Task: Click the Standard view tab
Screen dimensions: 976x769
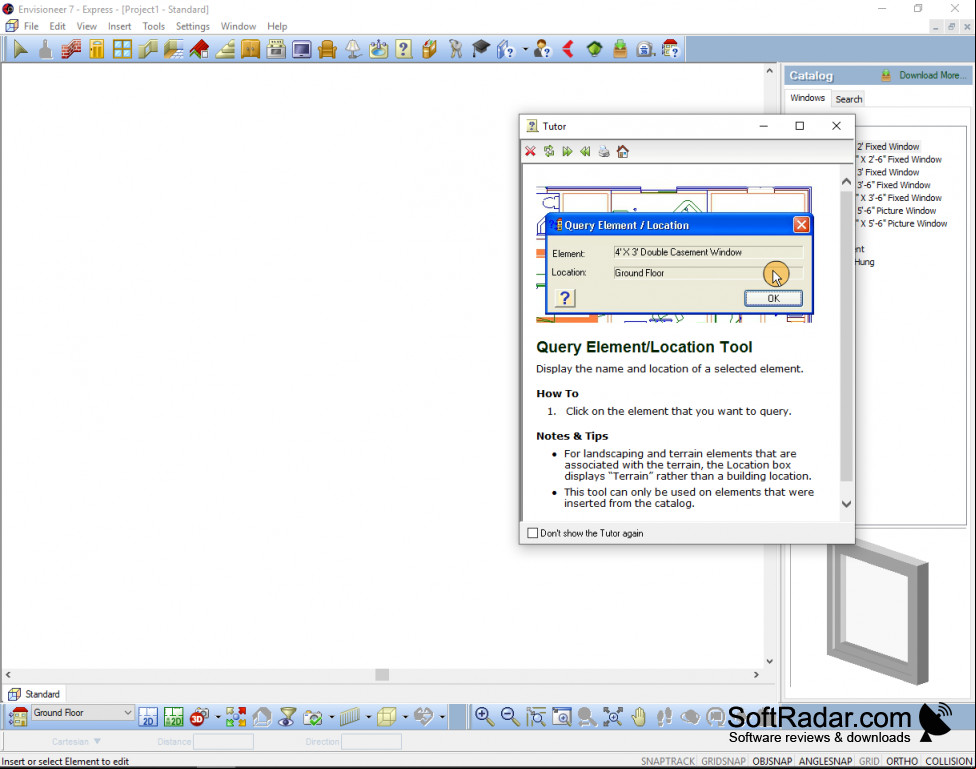Action: [x=35, y=694]
